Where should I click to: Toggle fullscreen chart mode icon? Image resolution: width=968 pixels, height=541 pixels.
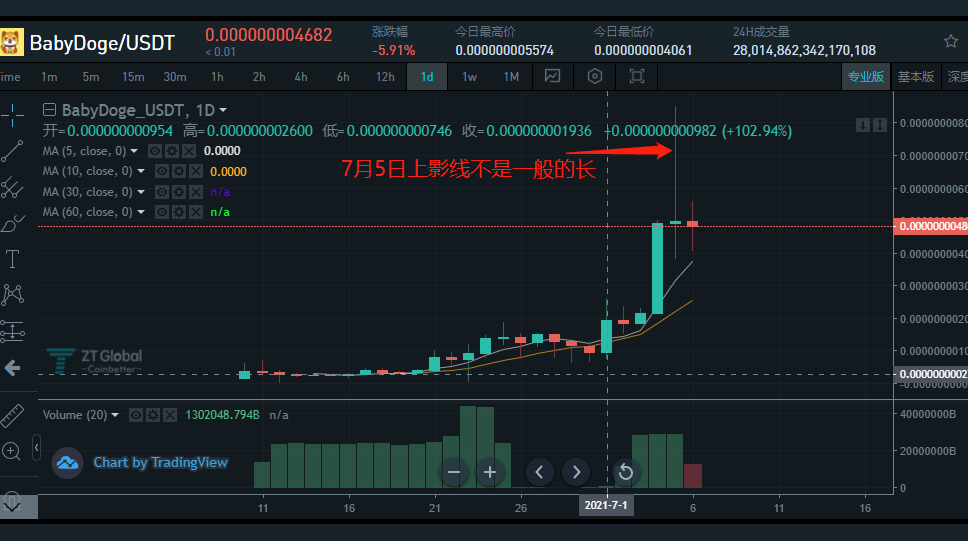(636, 77)
